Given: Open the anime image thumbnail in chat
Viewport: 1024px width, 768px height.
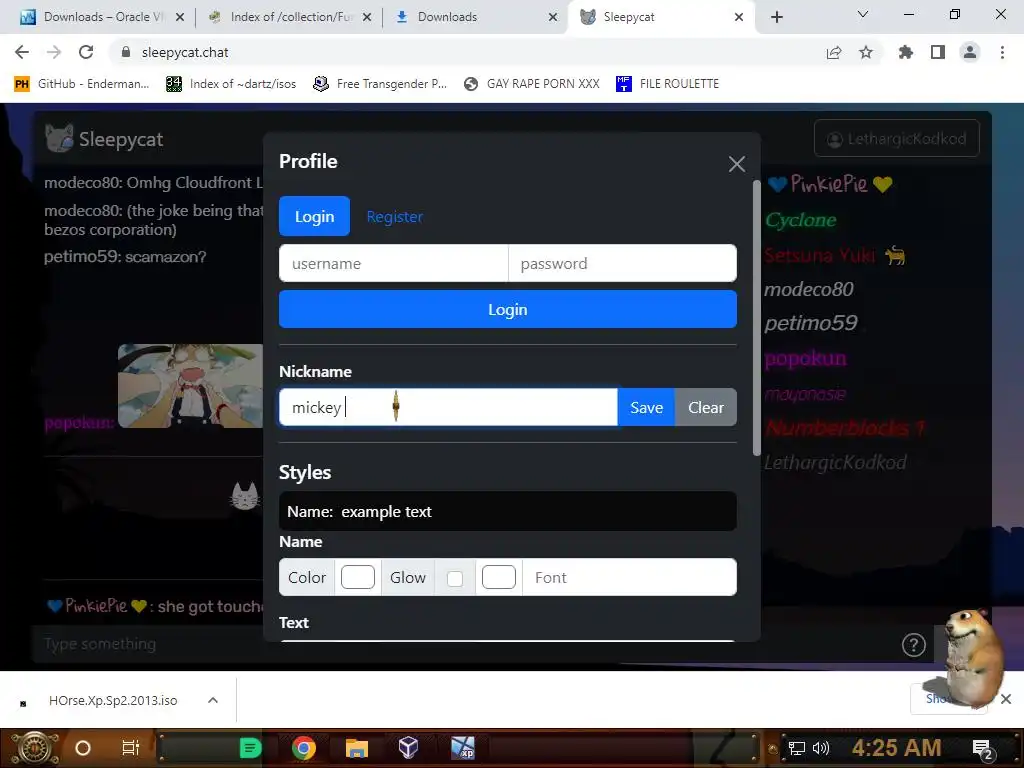Looking at the screenshot, I should (190, 386).
